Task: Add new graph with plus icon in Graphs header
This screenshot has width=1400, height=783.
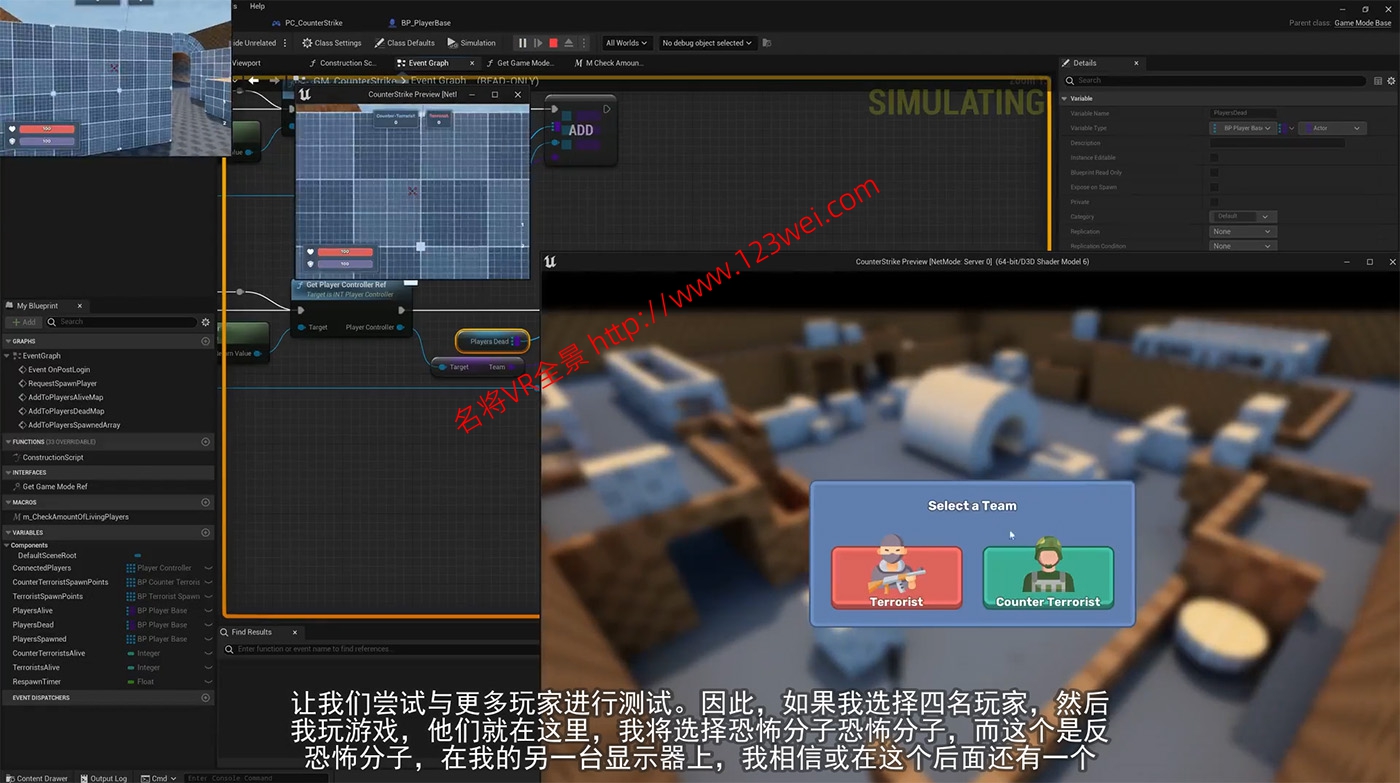Action: [206, 341]
